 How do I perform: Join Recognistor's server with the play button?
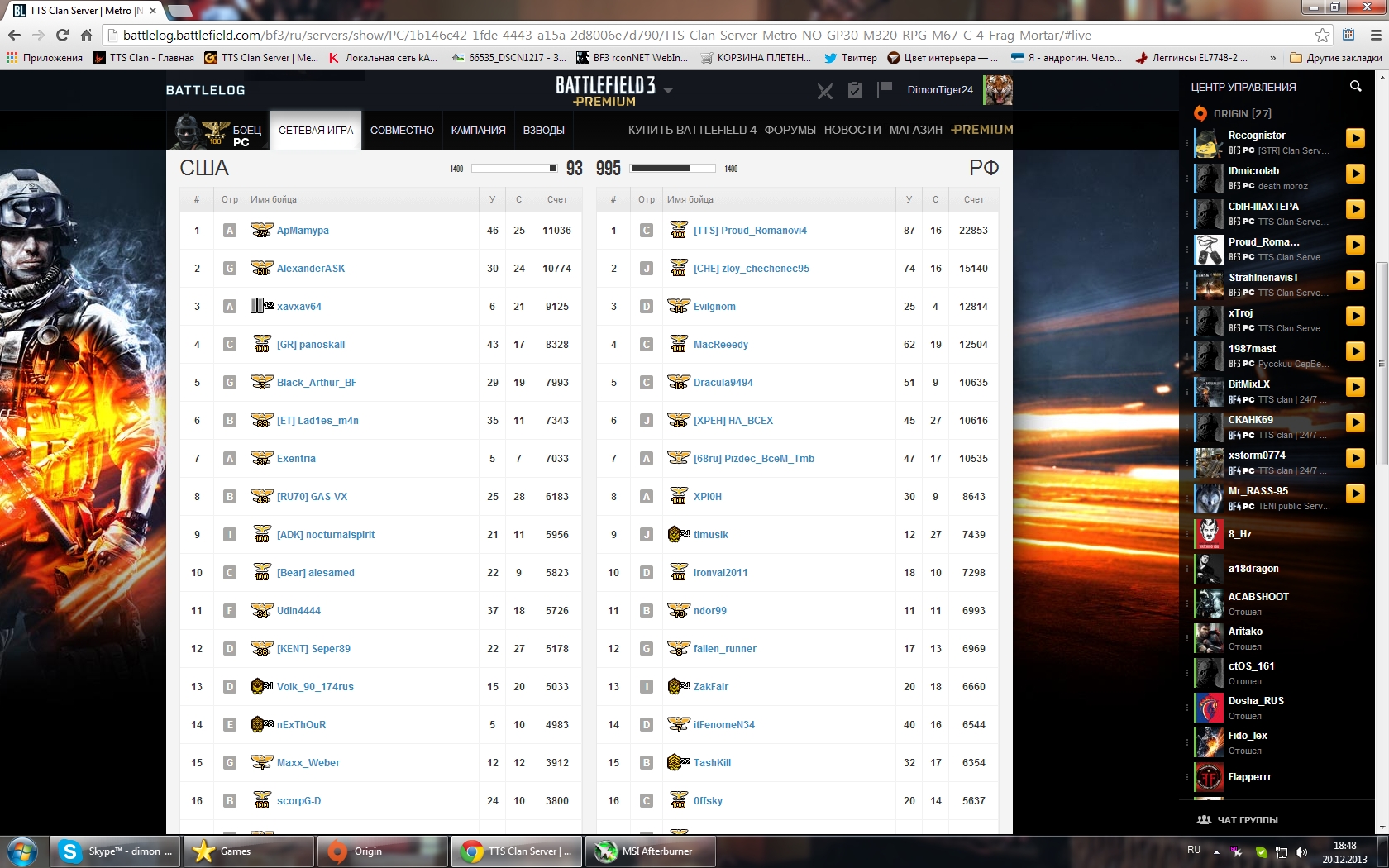tap(1355, 138)
